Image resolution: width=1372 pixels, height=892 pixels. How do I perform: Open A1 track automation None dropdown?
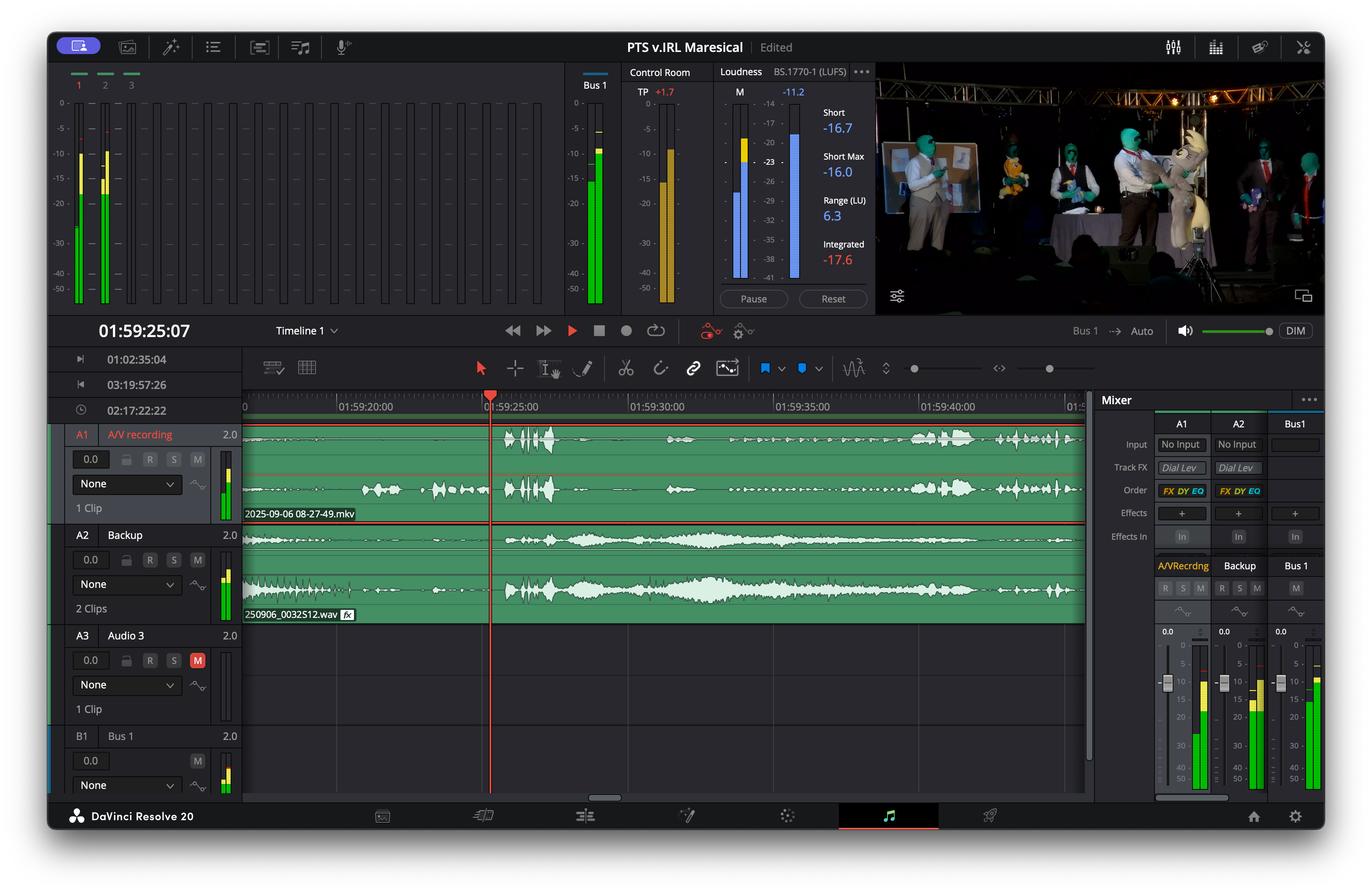tap(127, 484)
